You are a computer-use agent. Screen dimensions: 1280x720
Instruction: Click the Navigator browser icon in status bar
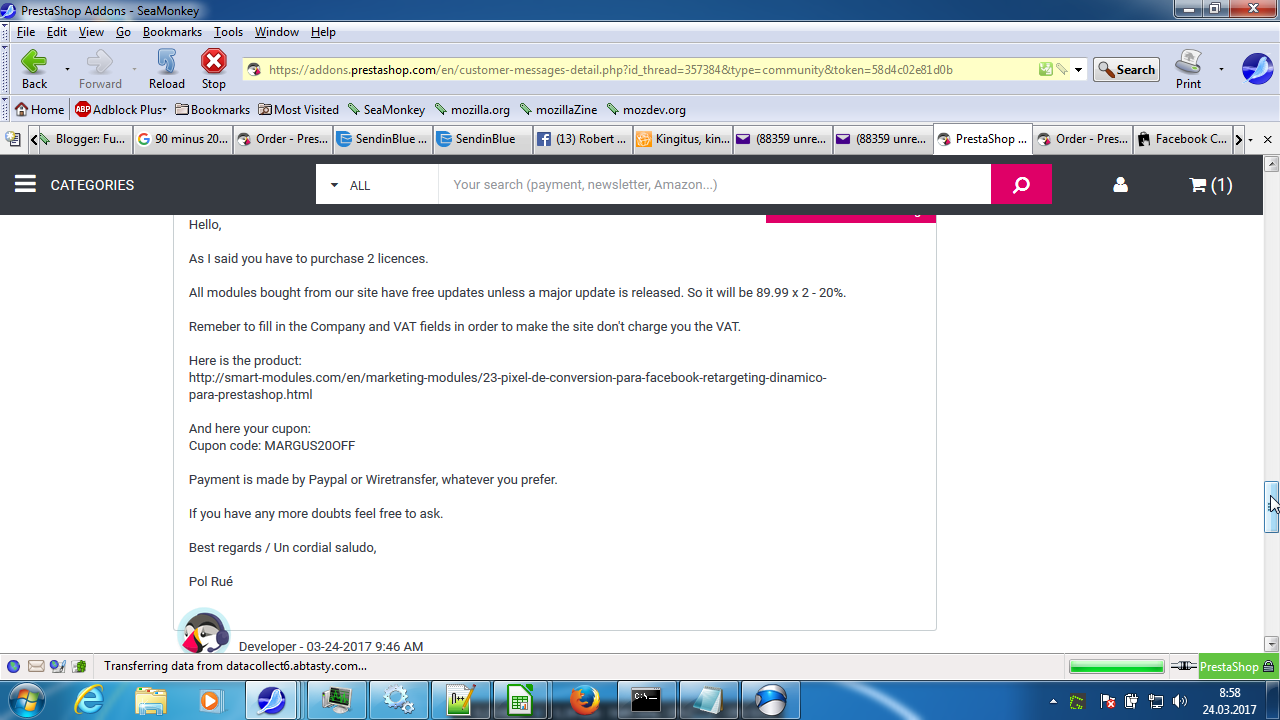[14, 666]
